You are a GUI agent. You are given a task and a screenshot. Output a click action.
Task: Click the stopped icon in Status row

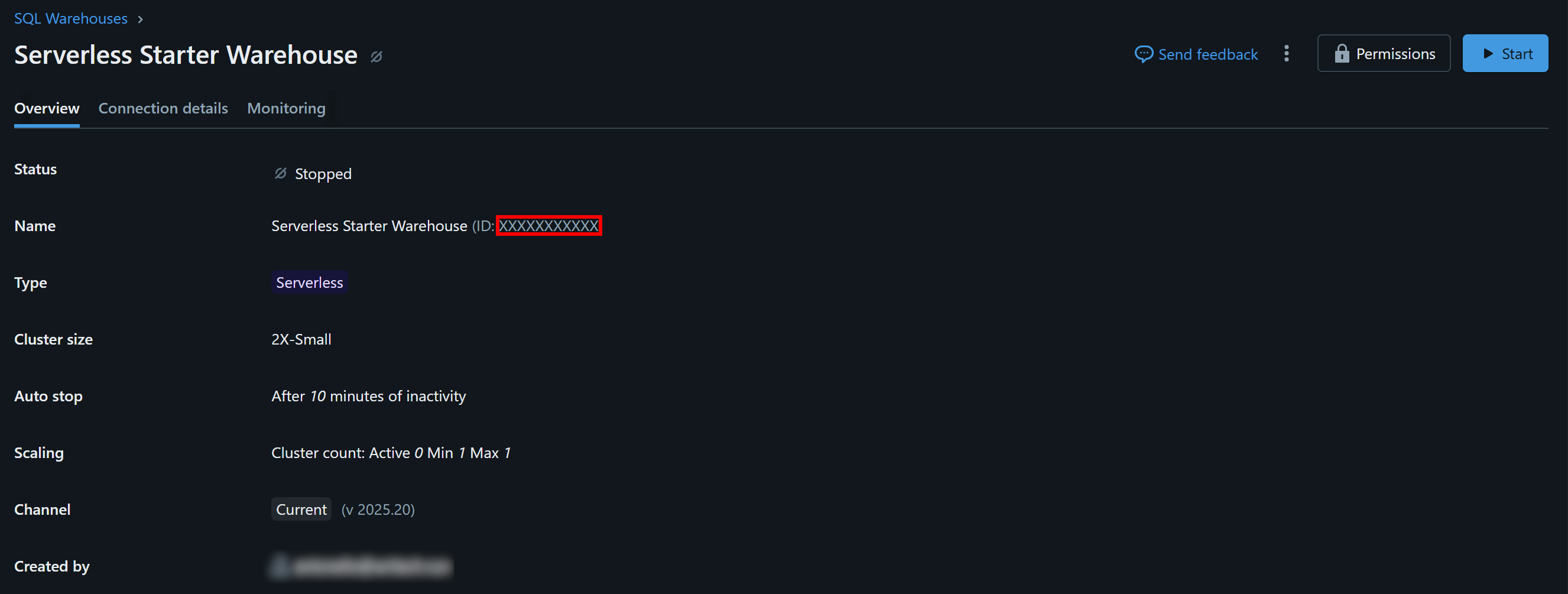[x=280, y=173]
